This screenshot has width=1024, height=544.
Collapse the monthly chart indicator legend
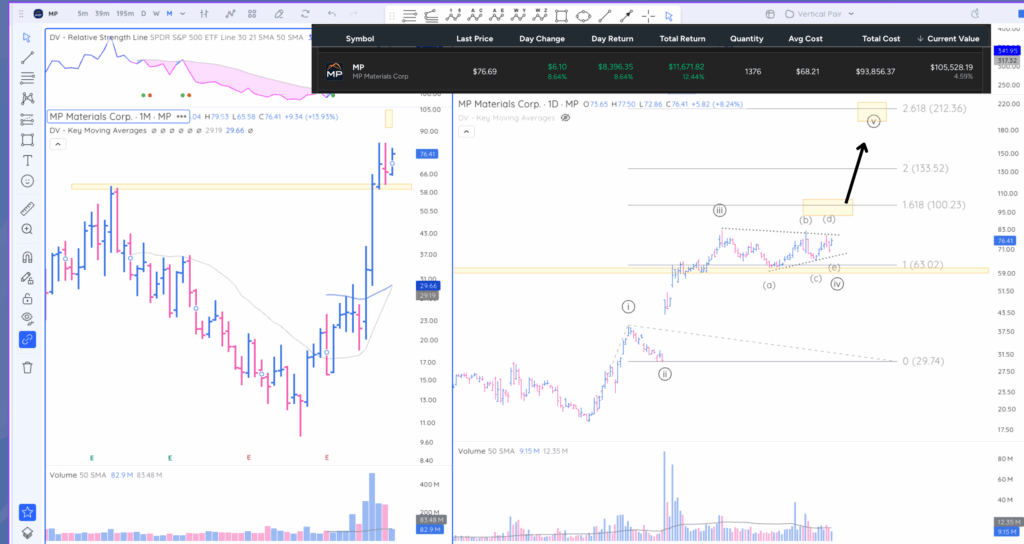[x=57, y=144]
